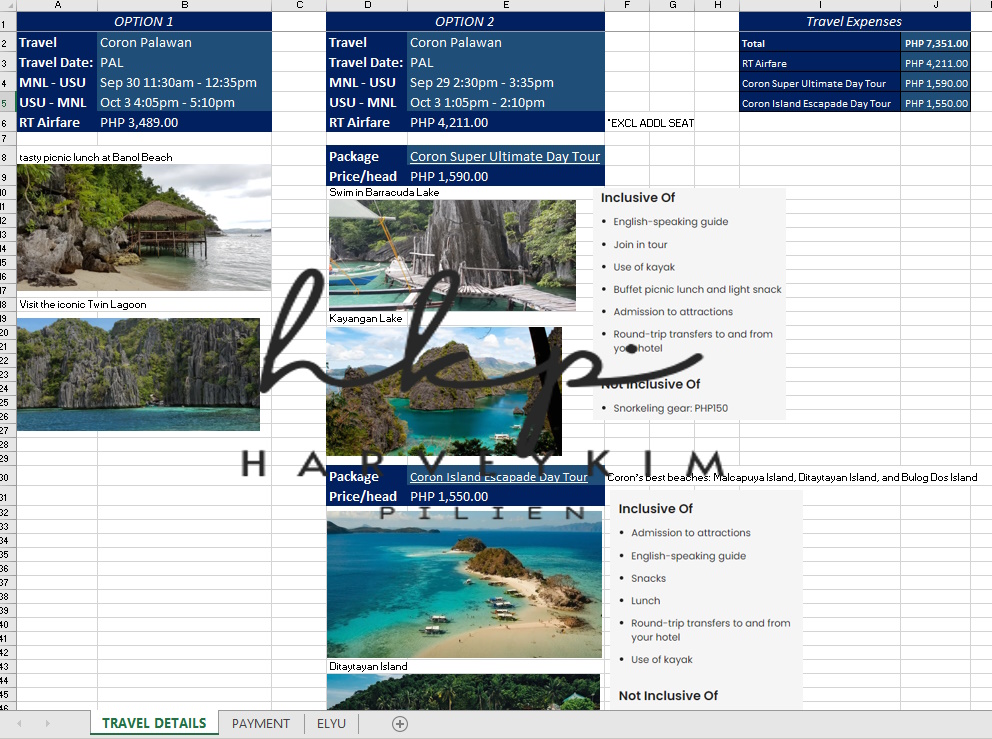Click the *EXCL ADDL SEAT note cell
This screenshot has width=992, height=739.
650,123
